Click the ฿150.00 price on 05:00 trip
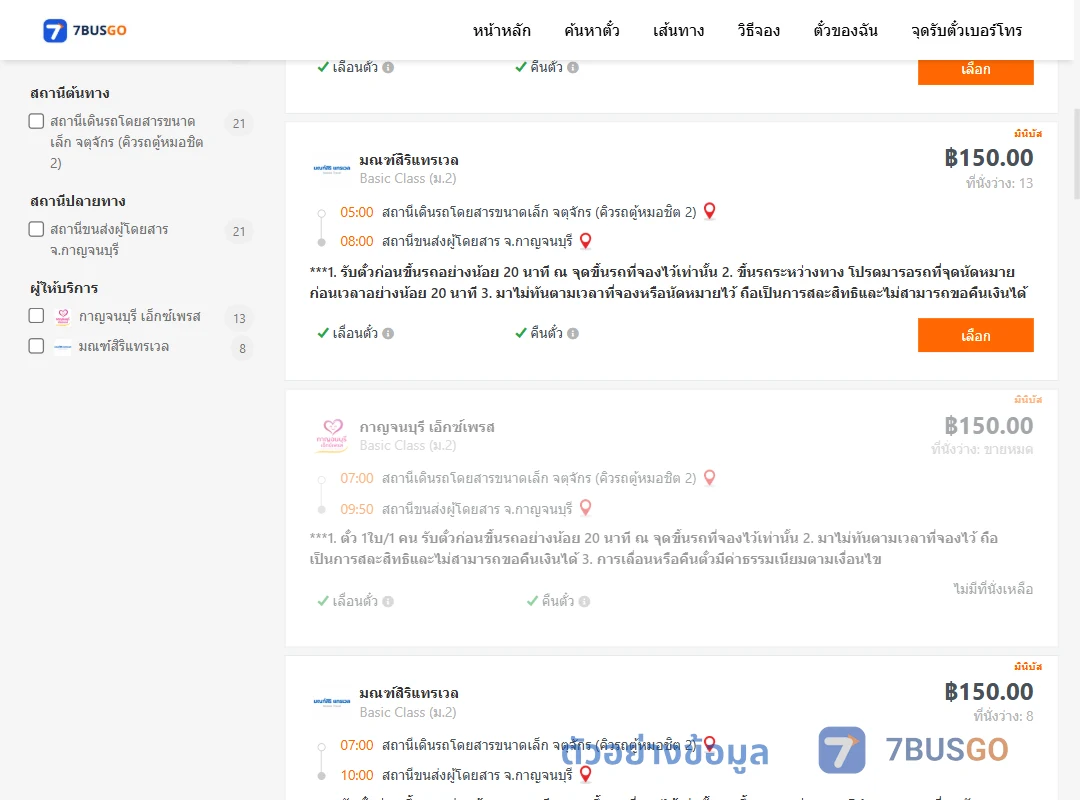The width and height of the screenshot is (1080, 800). (988, 158)
